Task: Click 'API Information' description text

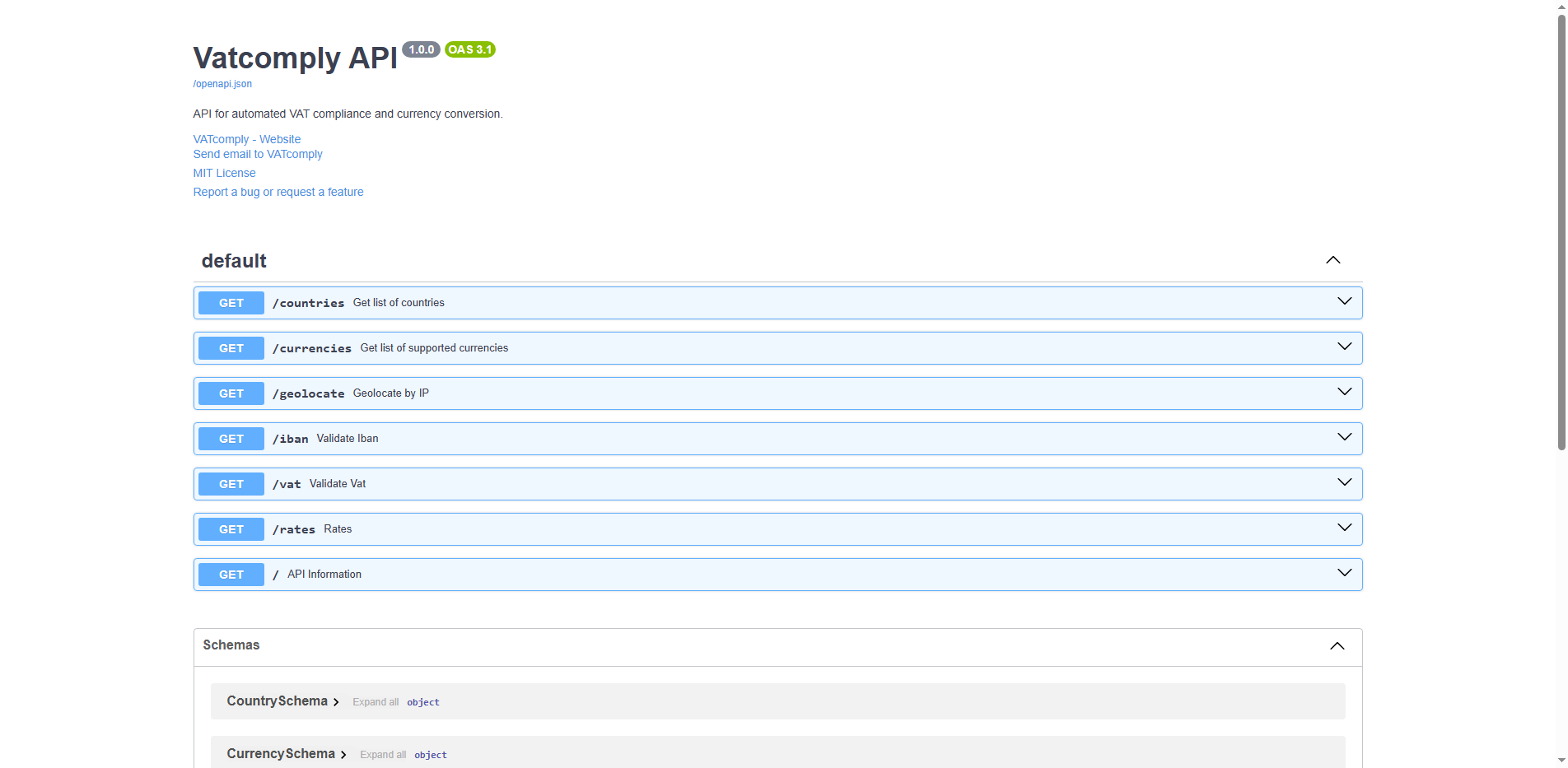Action: (324, 575)
